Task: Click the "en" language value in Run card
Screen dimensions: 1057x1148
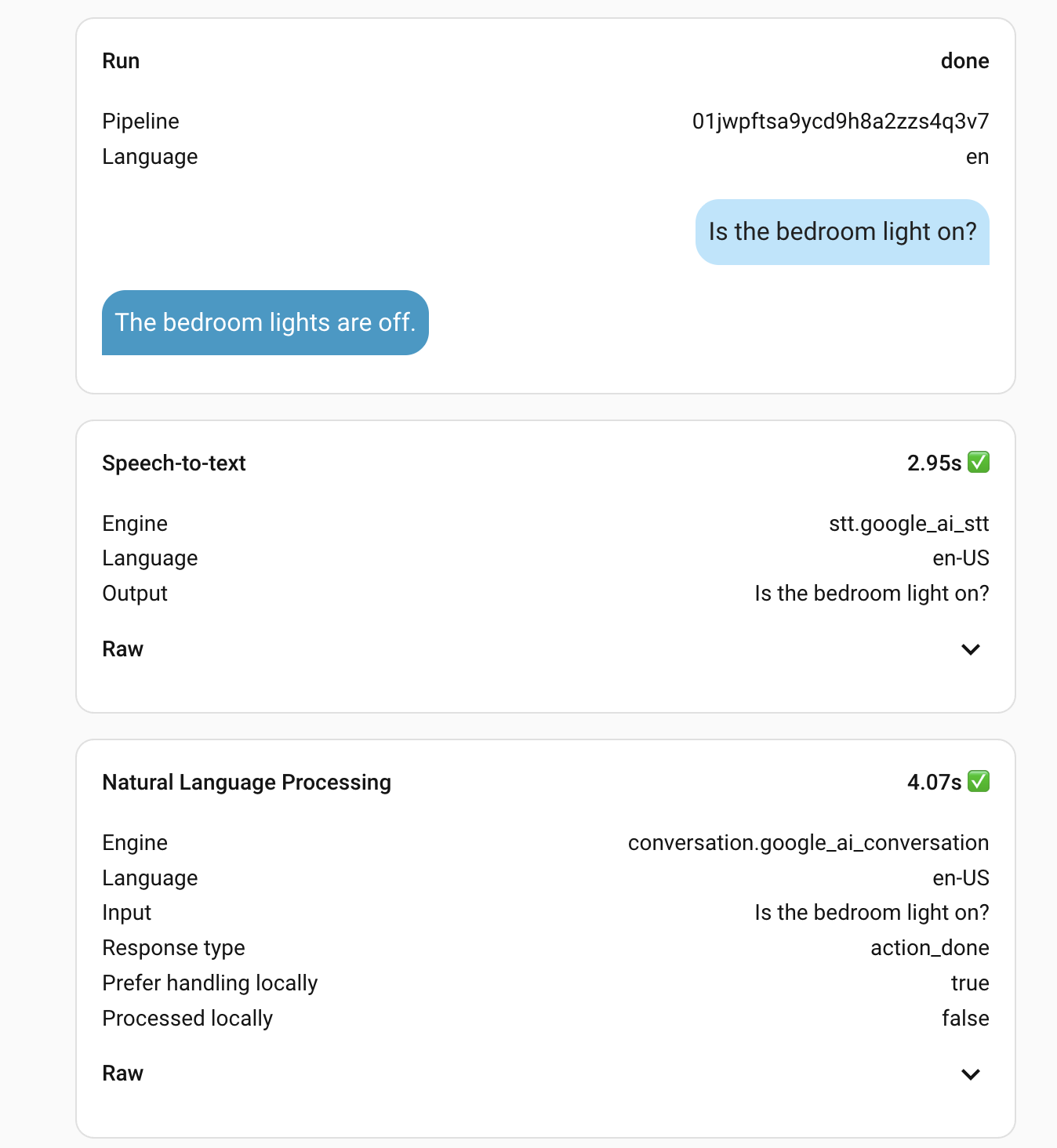Action: coord(977,157)
